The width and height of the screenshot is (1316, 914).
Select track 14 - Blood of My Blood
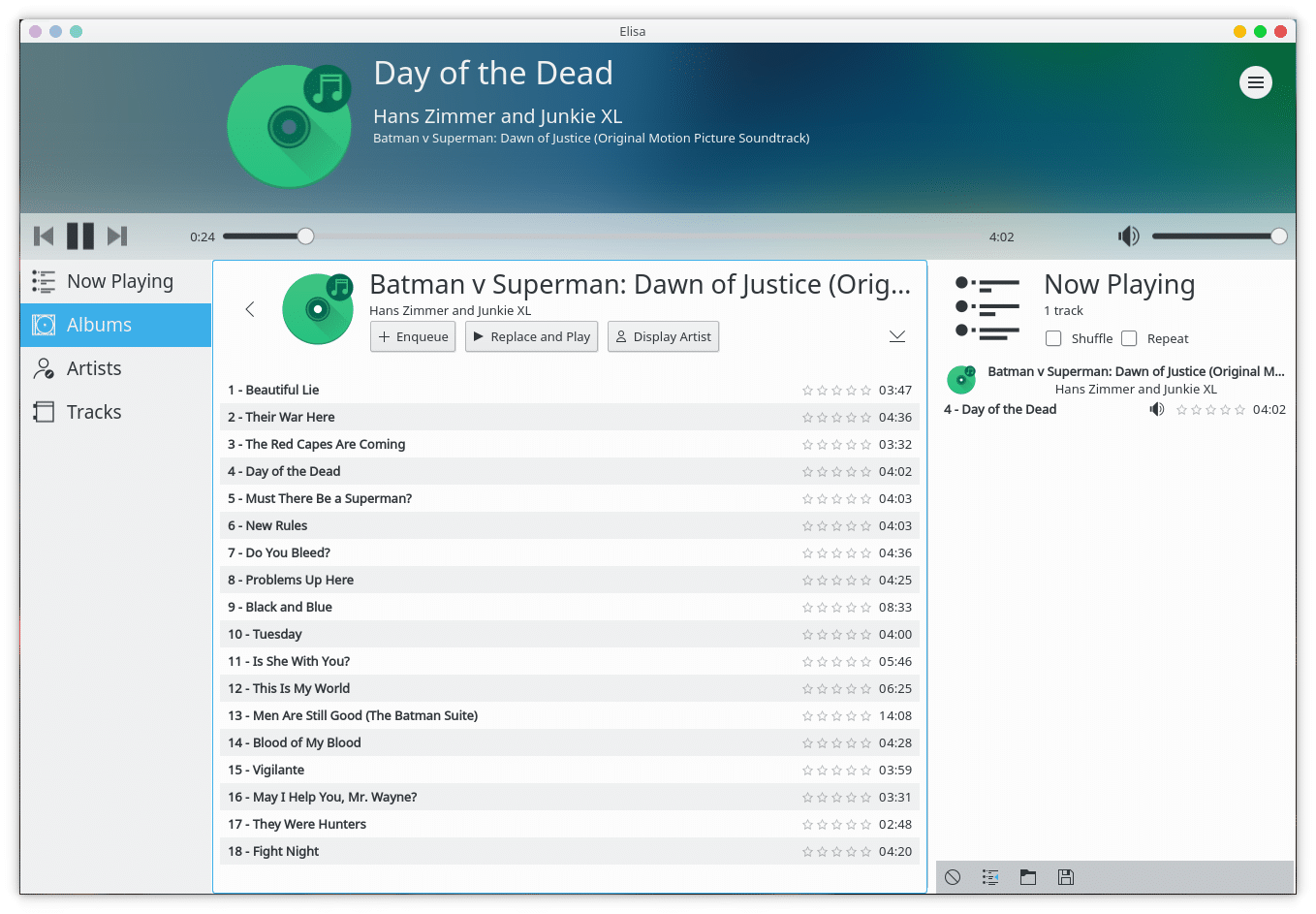tap(570, 742)
